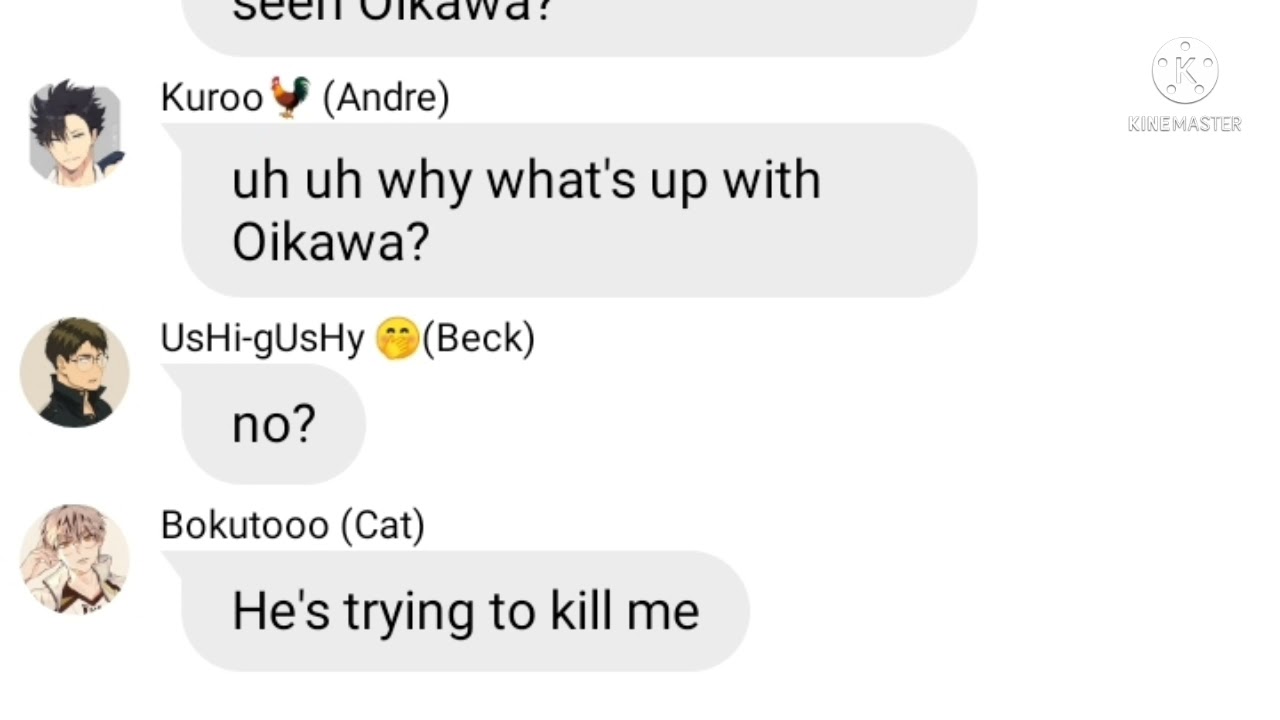Tap the 'He's trying' message bubble
Viewport: 1280px width, 720px height.
465,611
